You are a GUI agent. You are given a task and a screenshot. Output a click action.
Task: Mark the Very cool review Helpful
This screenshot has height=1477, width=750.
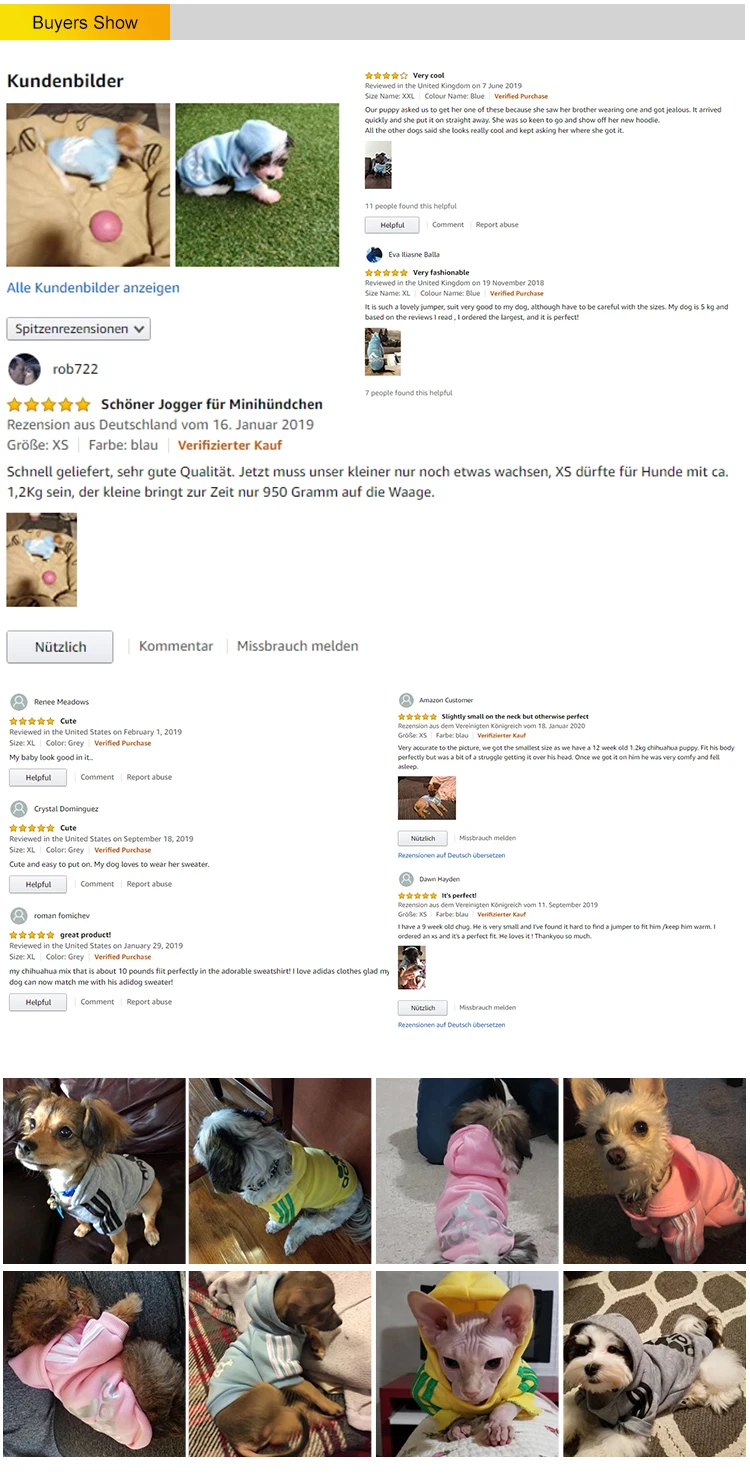click(x=392, y=225)
